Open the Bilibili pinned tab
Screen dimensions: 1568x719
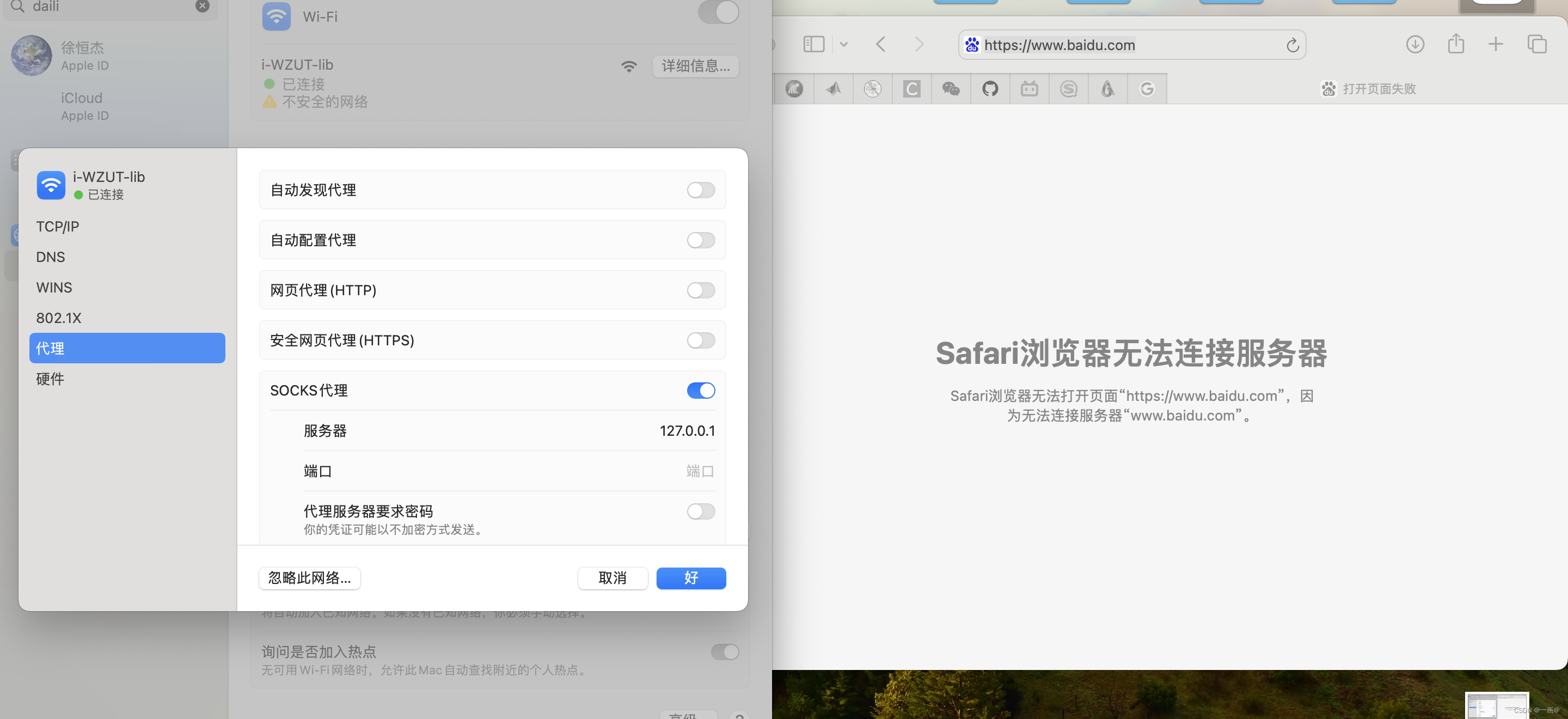[1028, 89]
